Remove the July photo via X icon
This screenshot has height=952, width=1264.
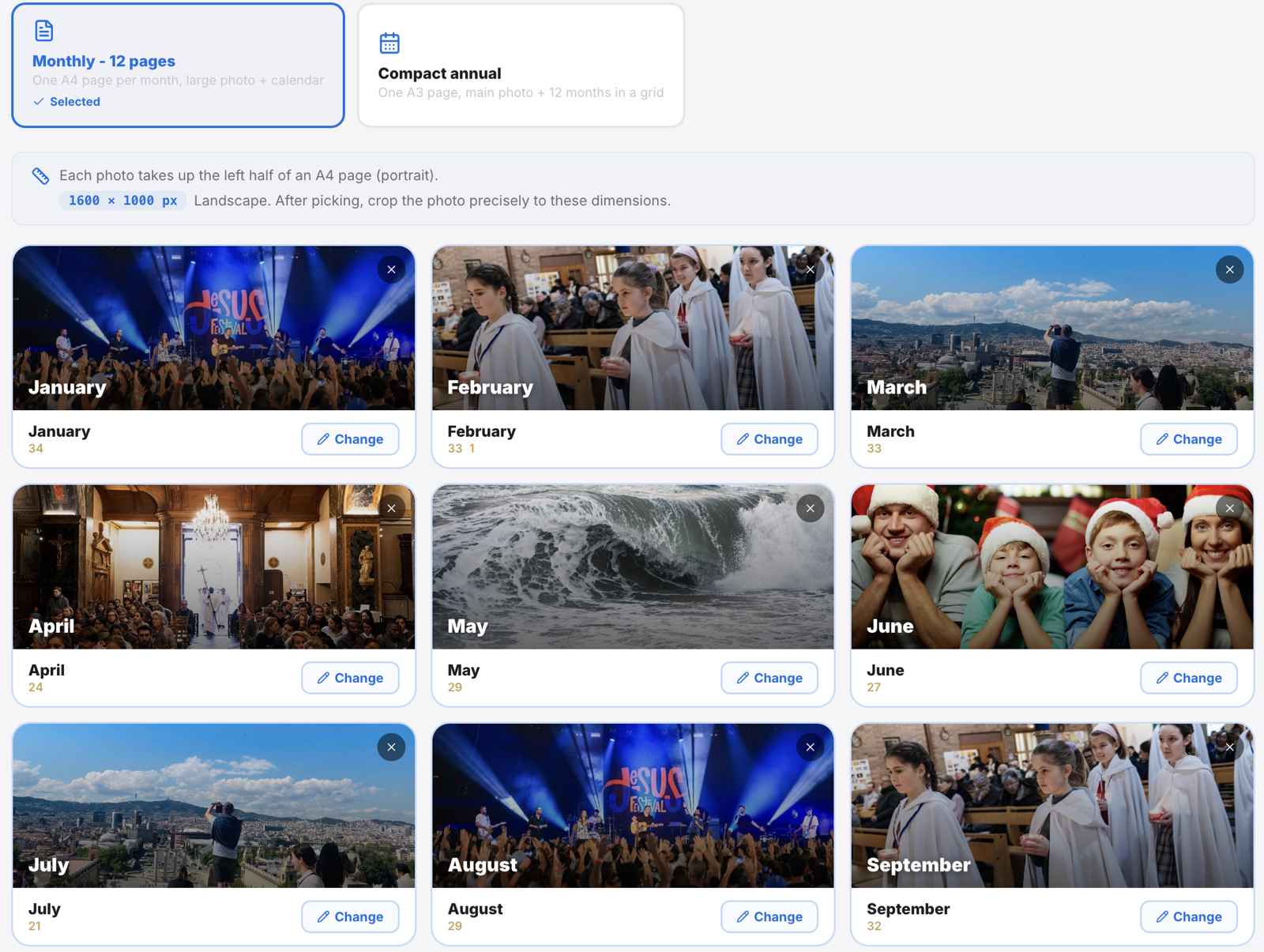[x=391, y=747]
